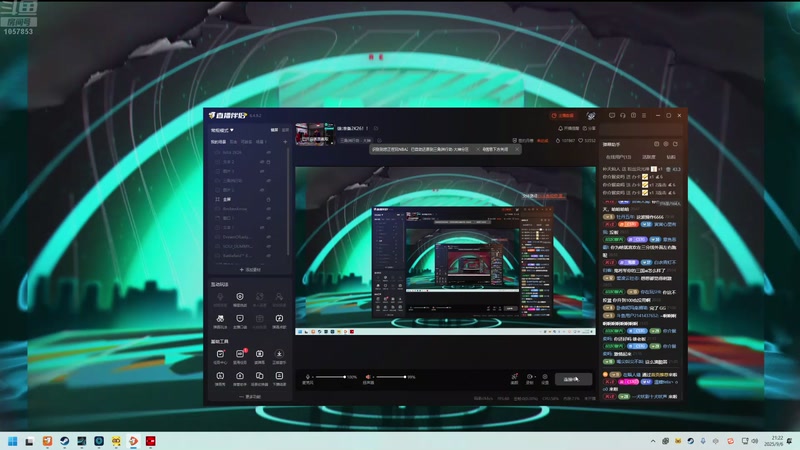Select the BrokenArrow source row
This screenshot has width=800, height=450.
coord(247,209)
